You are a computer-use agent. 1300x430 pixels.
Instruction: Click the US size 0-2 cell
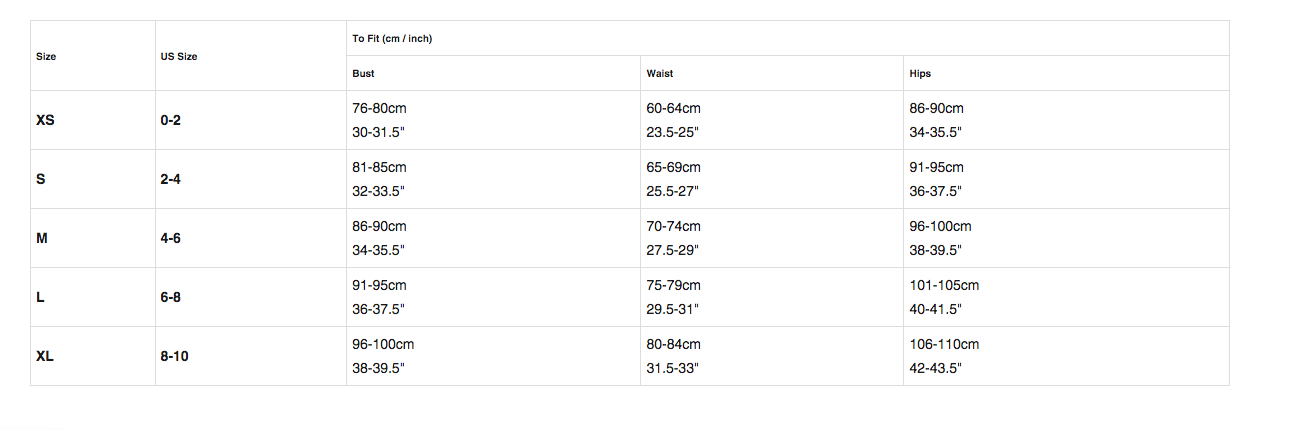[x=170, y=120]
